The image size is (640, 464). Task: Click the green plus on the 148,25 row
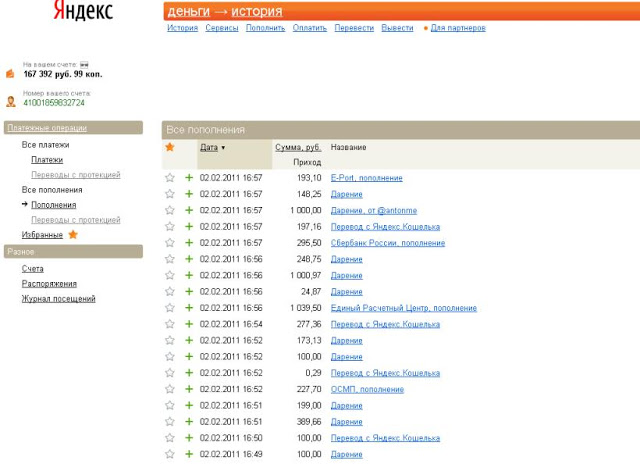pos(189,194)
